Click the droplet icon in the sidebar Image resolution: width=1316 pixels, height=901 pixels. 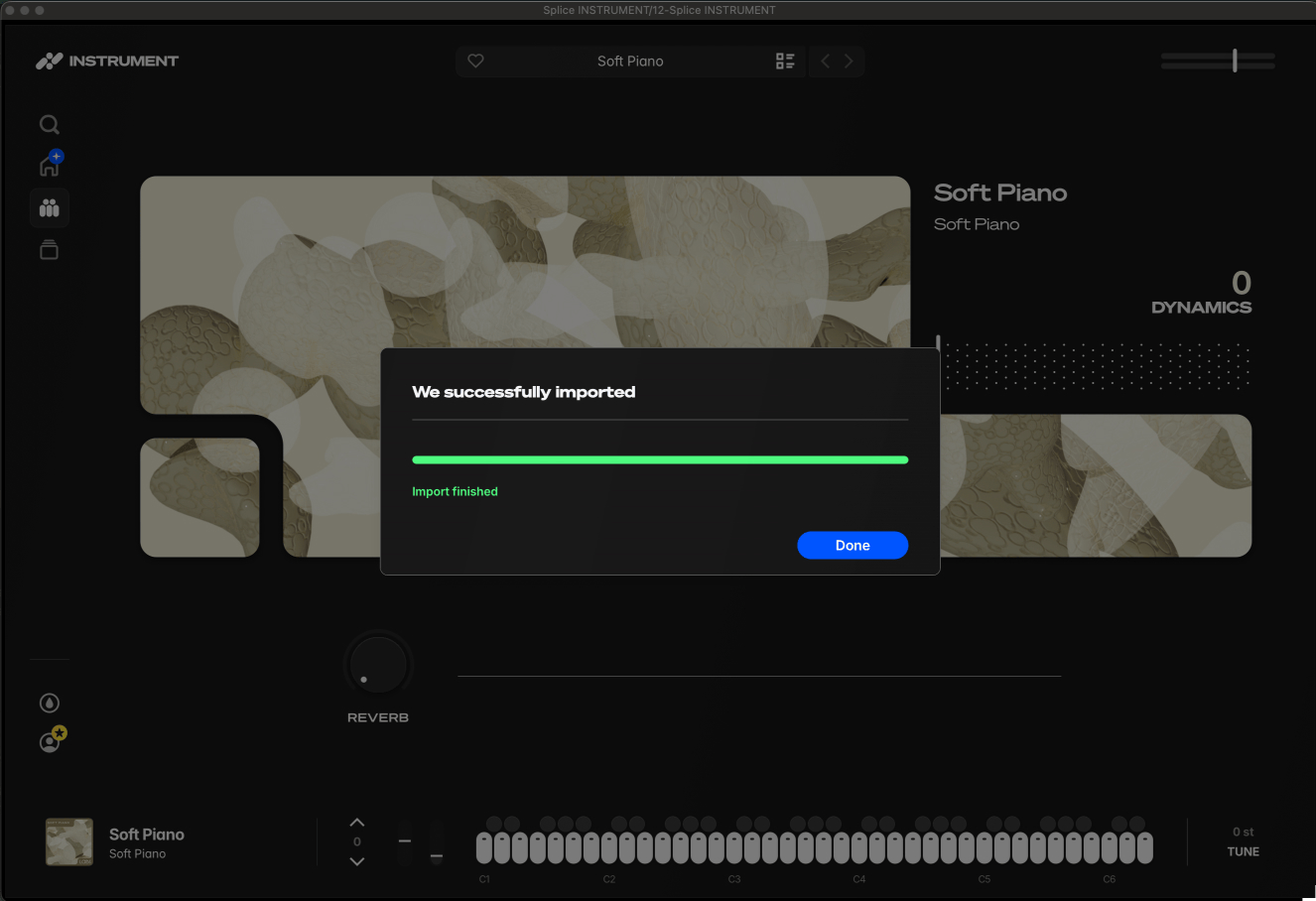pyautogui.click(x=50, y=703)
